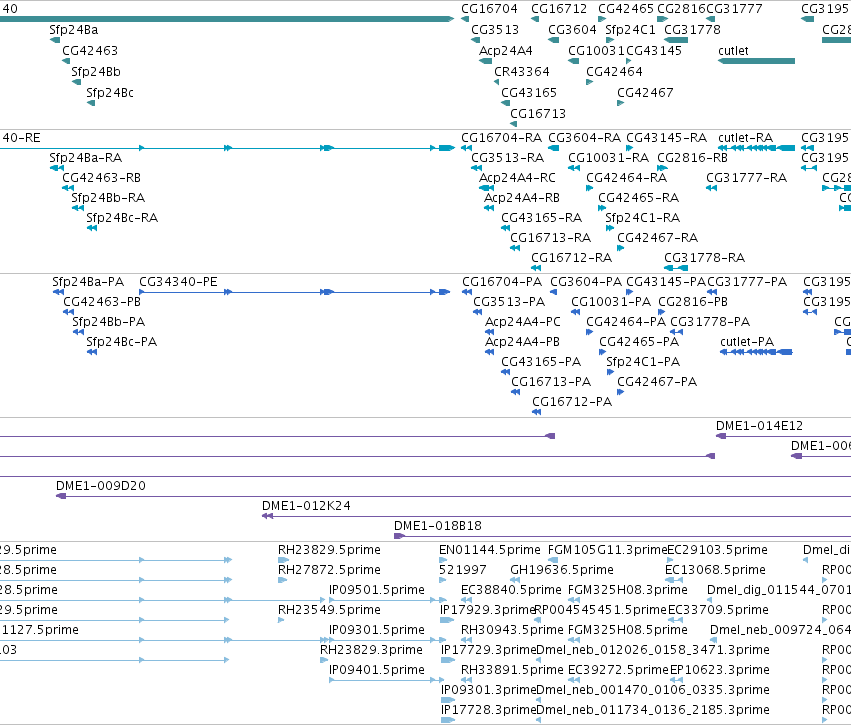
Task: Select transcript CG31778-RA
Action: click(x=704, y=258)
